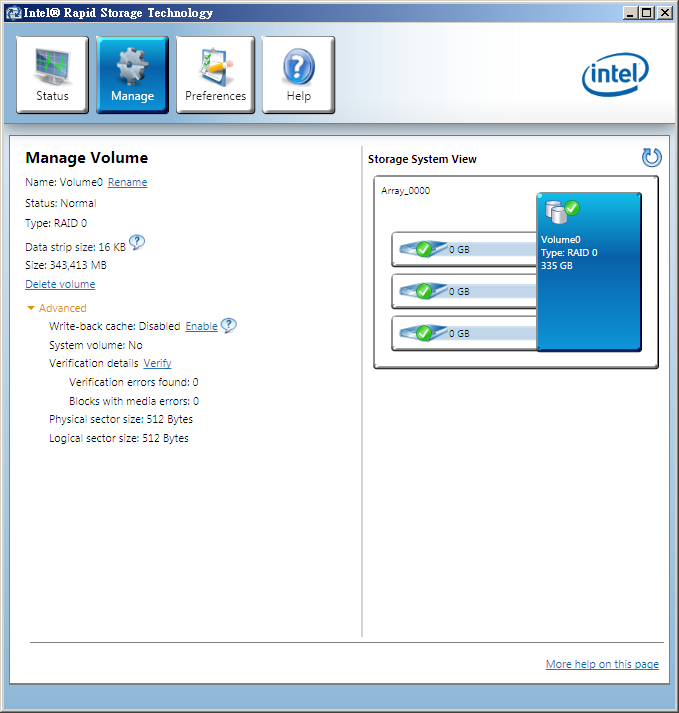Click the Storage System View heading
The image size is (679, 713).
[x=422, y=159]
